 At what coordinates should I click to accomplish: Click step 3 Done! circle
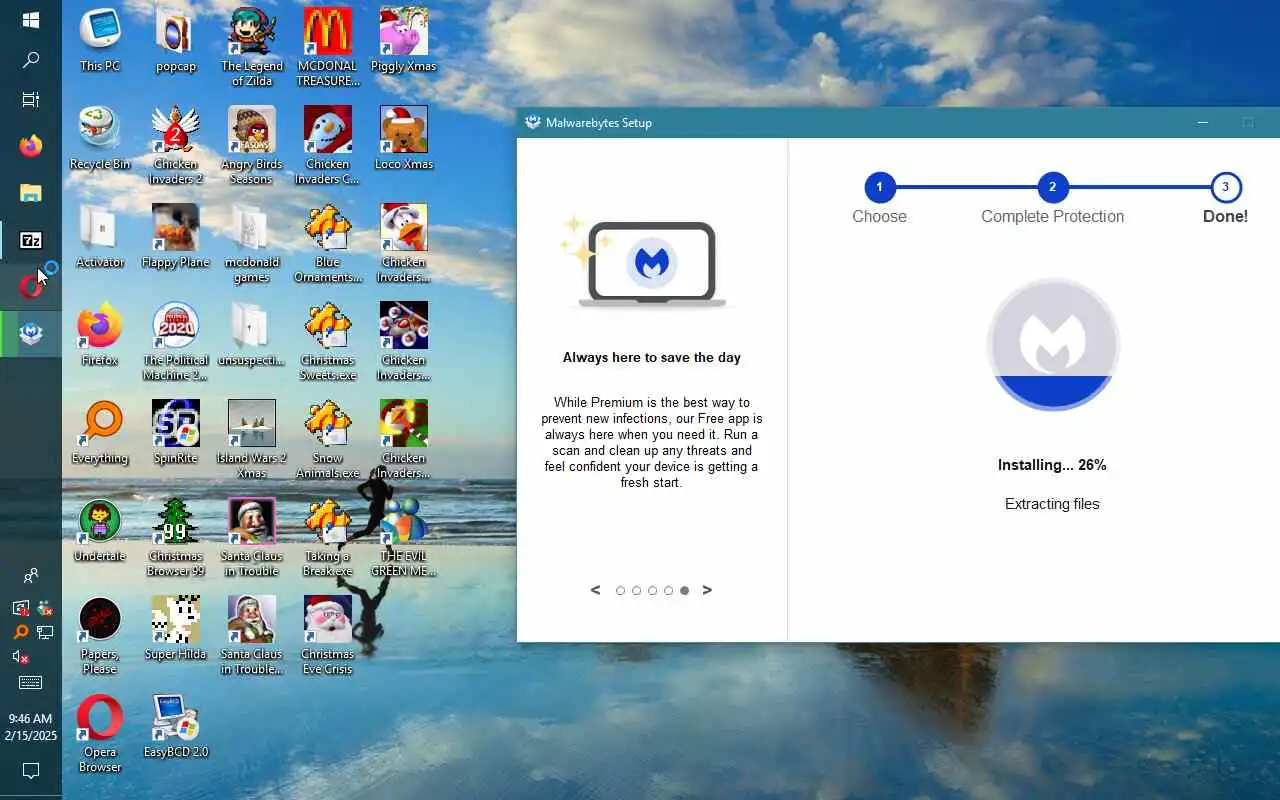click(1225, 187)
